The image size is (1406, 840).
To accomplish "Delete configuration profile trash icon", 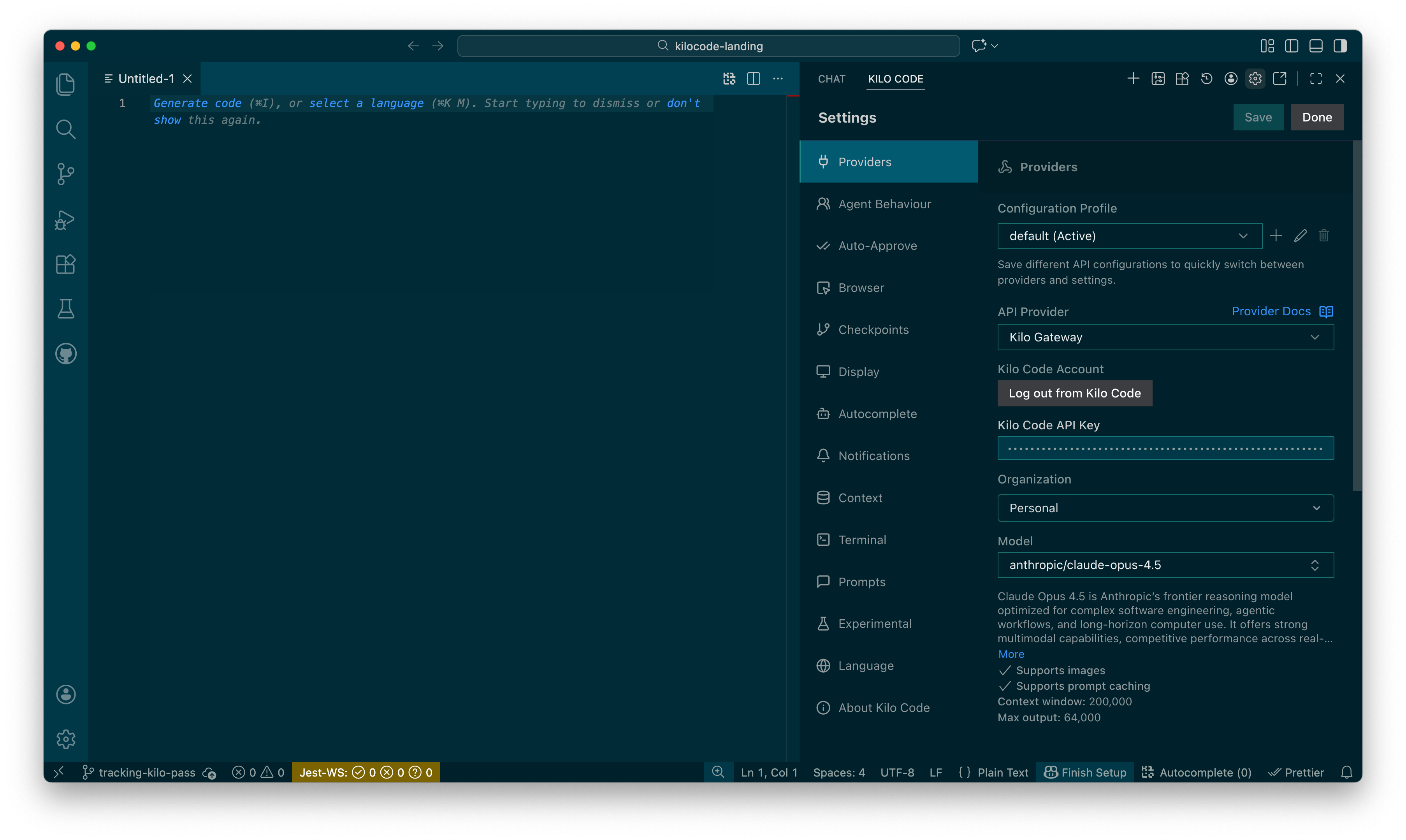I will [x=1323, y=235].
